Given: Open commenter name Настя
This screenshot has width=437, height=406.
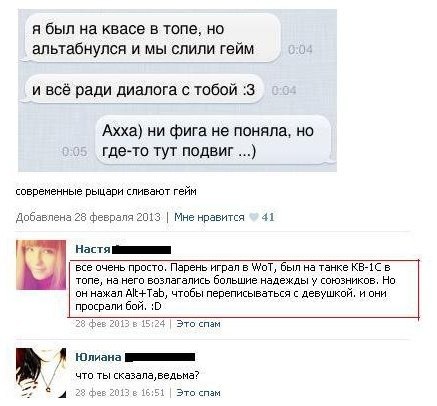Looking at the screenshot, I should click(93, 249).
